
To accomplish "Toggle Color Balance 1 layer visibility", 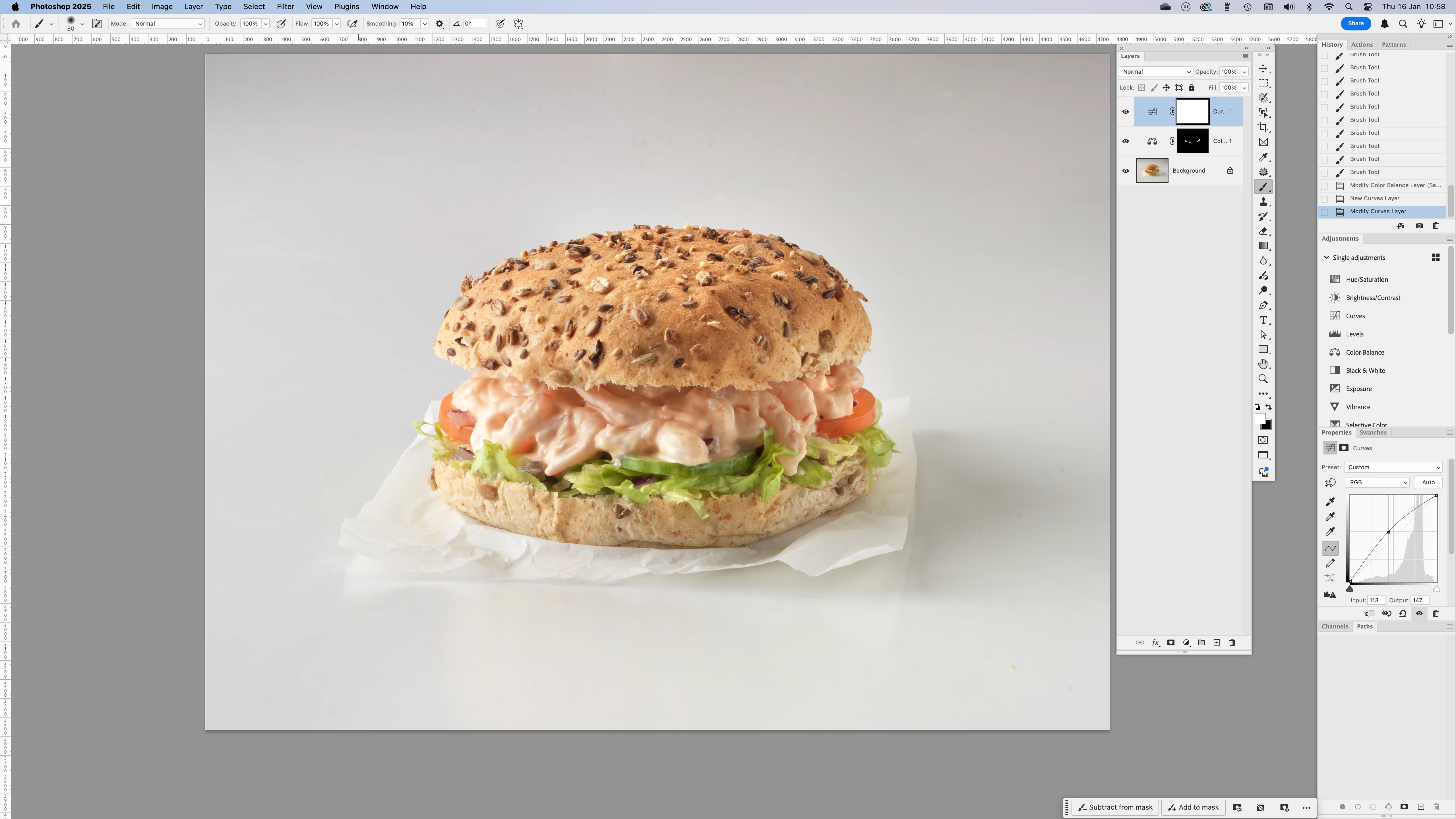I will coord(1125,141).
